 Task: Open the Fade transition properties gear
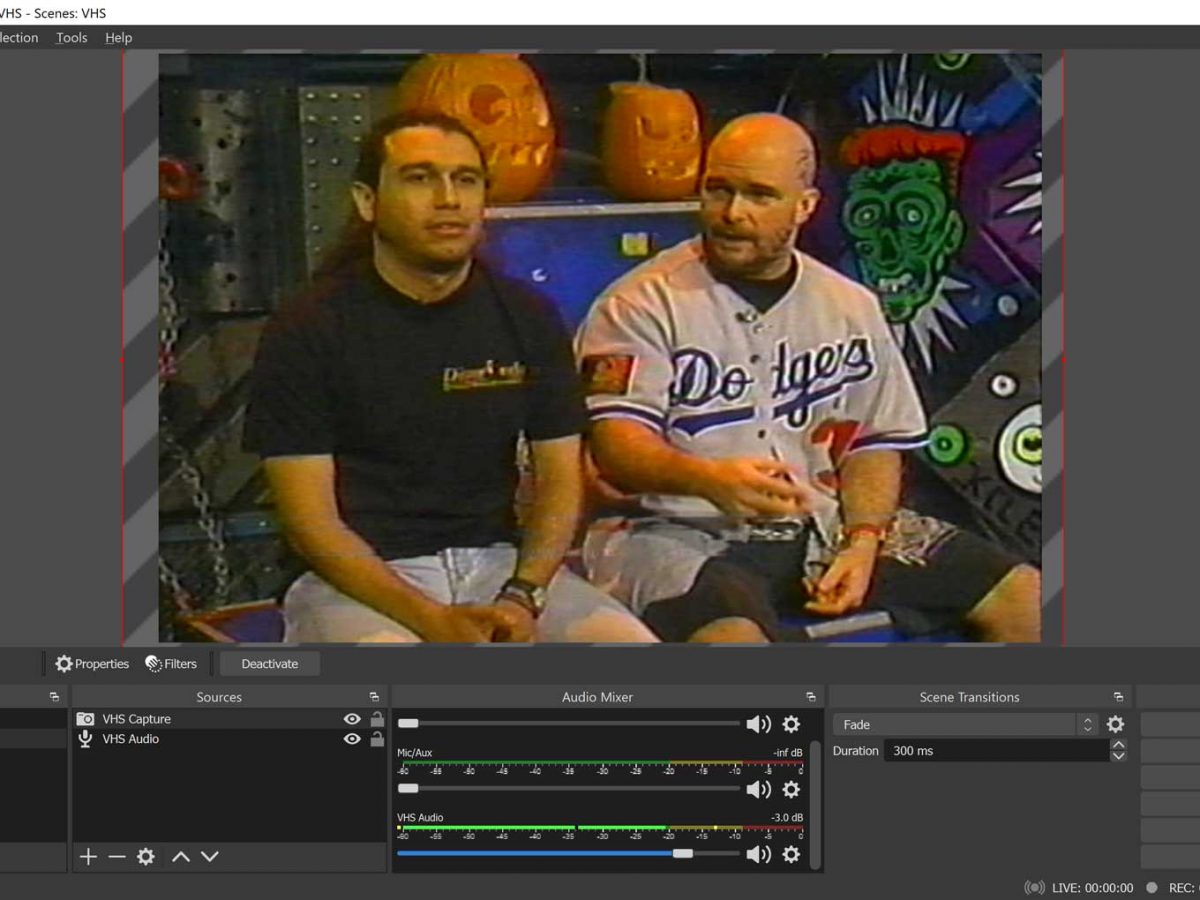click(x=1115, y=725)
